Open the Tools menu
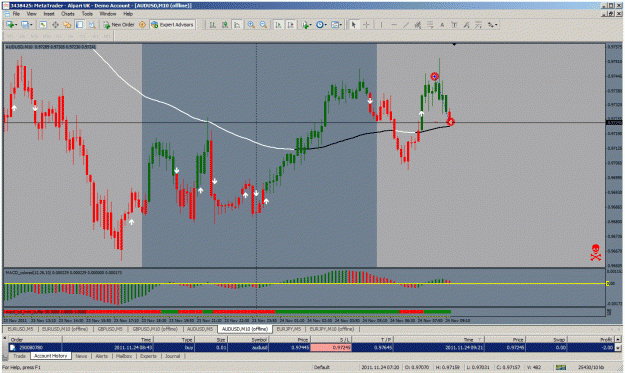This screenshot has width=625, height=373. pos(87,14)
